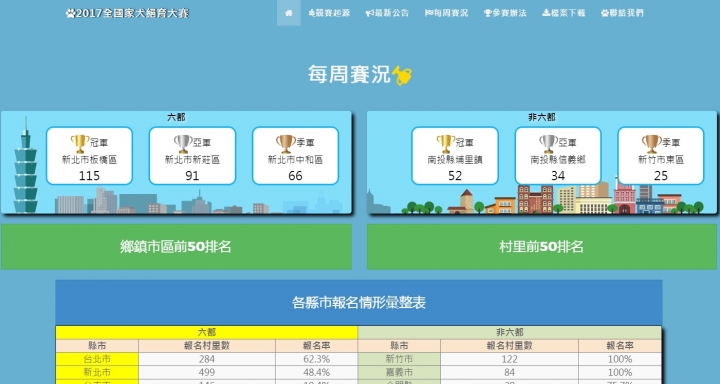Viewport: 720px width, 384px height.
Task: Click the 南投縣信義鄉 runner-up name
Action: point(558,160)
